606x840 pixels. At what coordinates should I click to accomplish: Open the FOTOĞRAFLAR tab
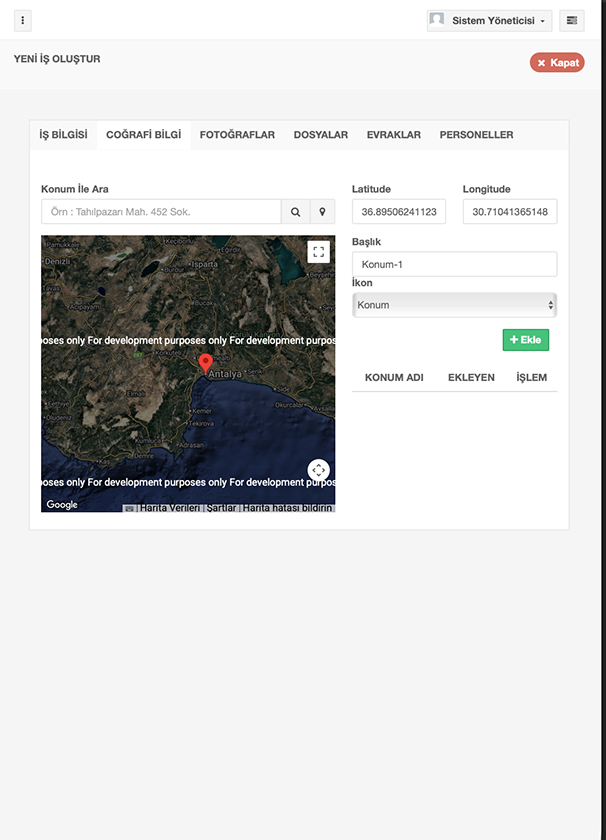pos(237,135)
